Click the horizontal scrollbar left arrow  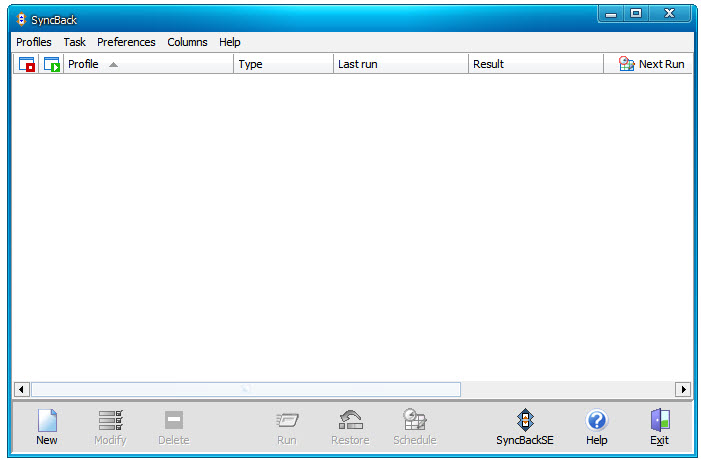(x=21, y=389)
